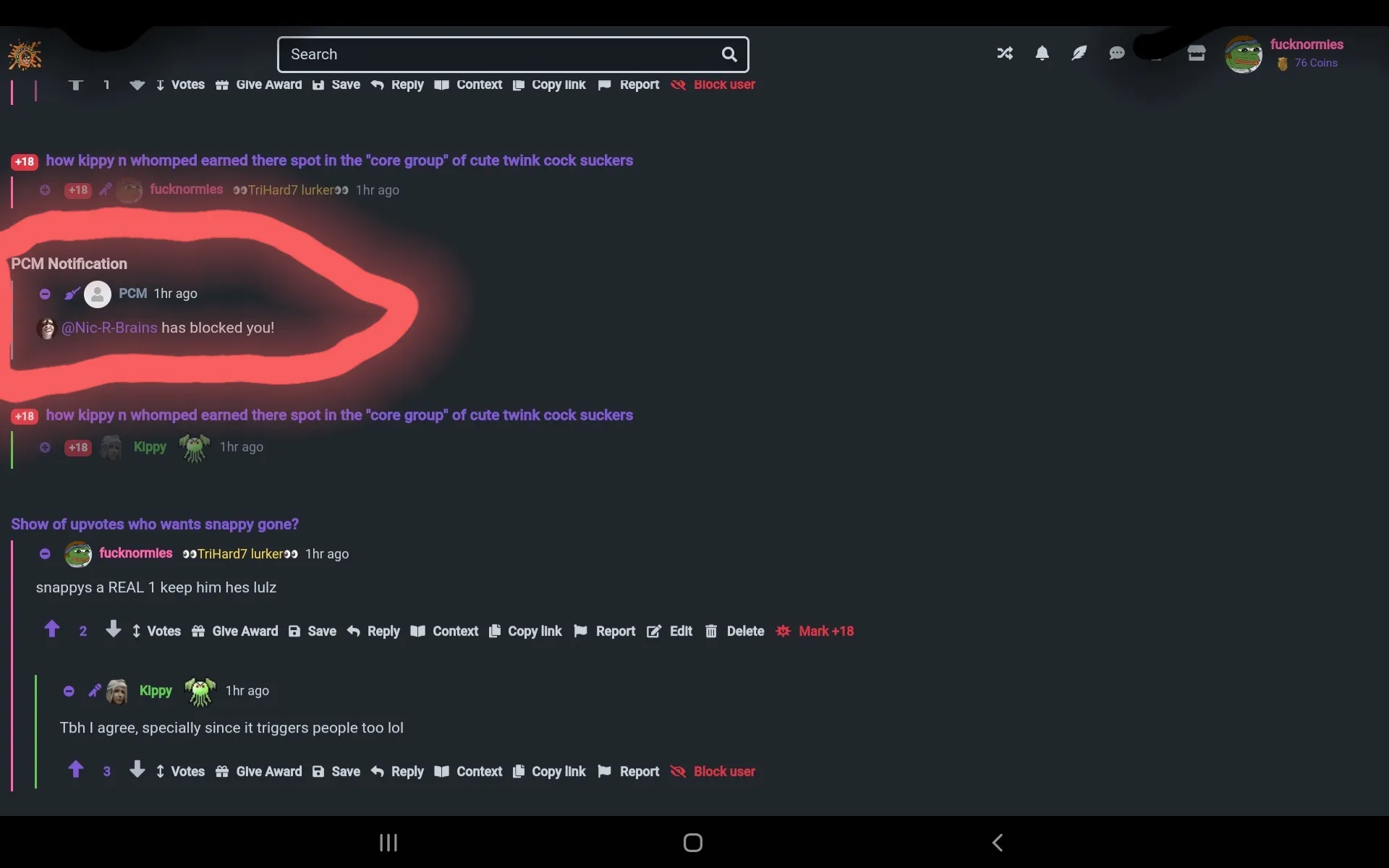
Task: Click the Reply button on snappys comment
Action: tap(382, 631)
